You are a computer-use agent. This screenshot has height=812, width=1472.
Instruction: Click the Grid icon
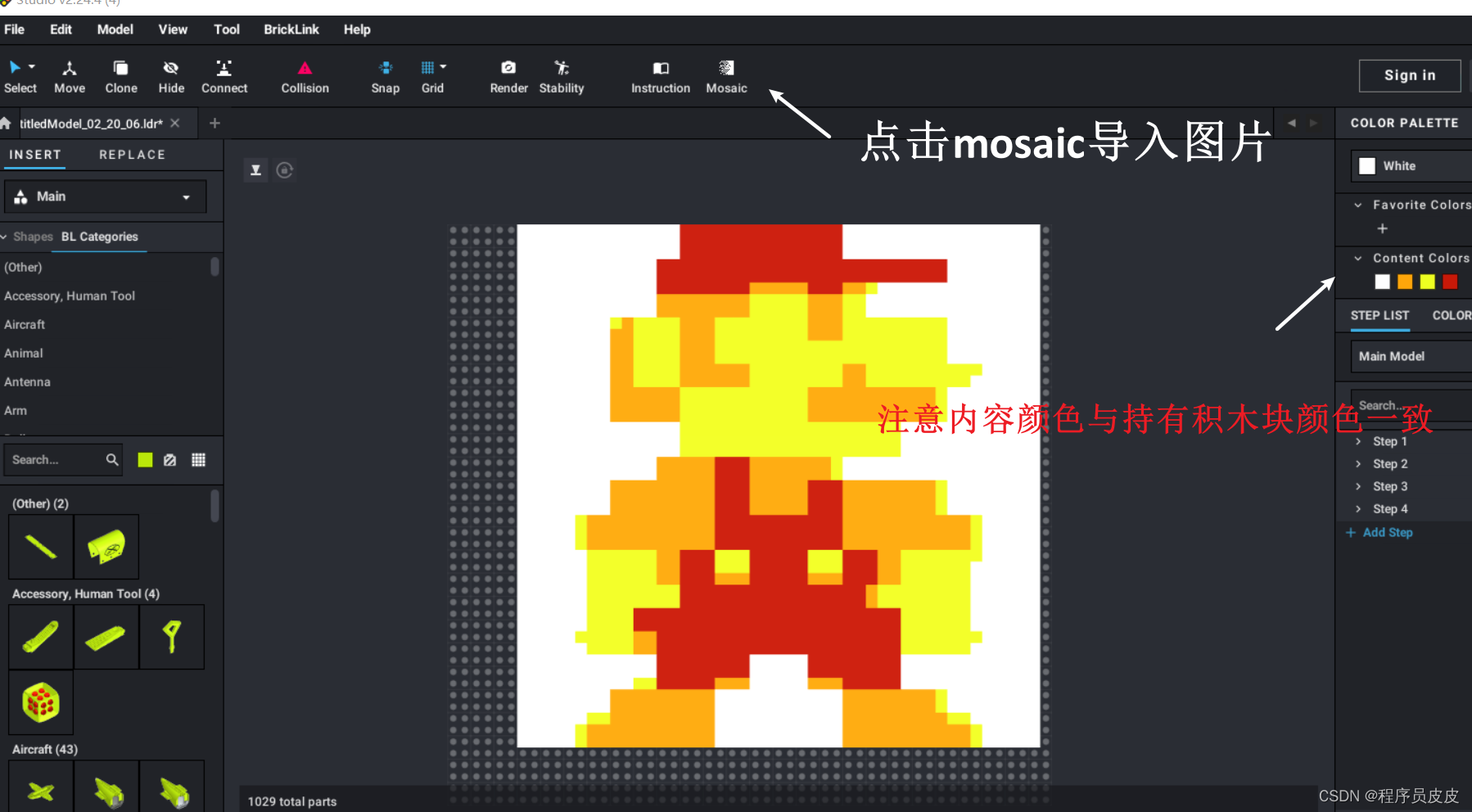(x=427, y=68)
